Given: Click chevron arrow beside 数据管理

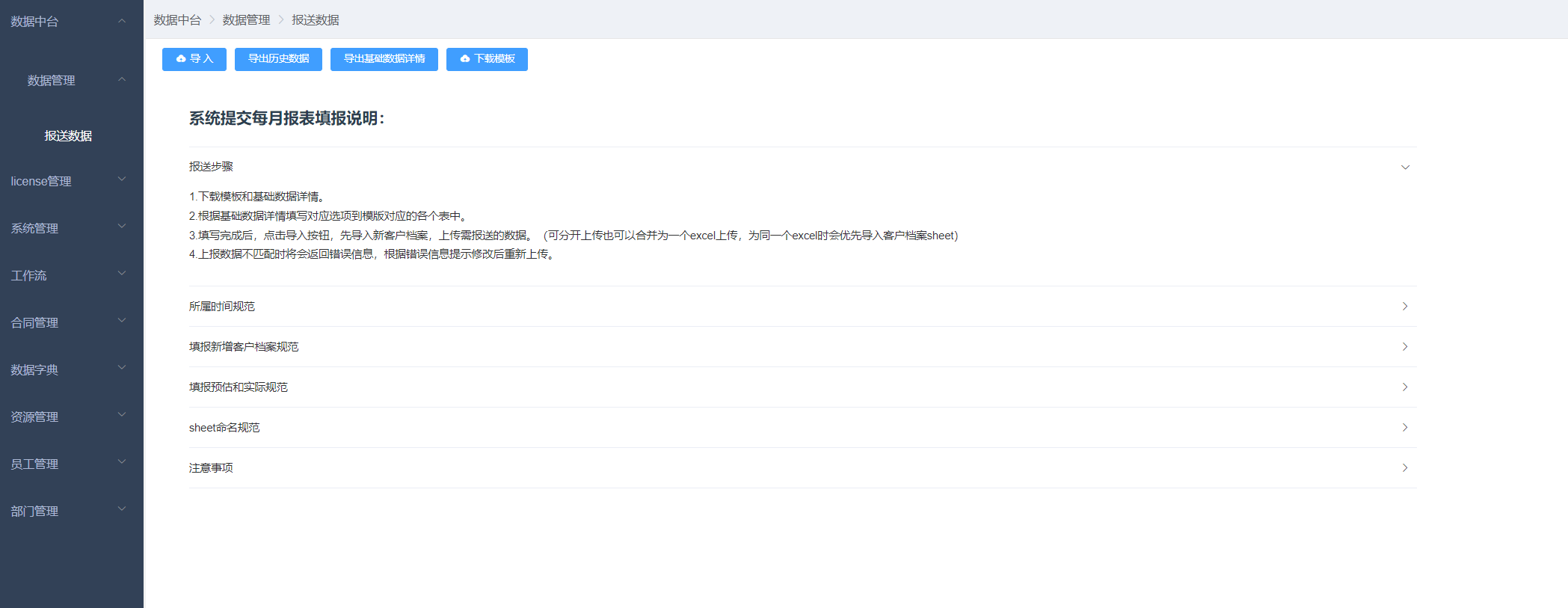Looking at the screenshot, I should (122, 79).
